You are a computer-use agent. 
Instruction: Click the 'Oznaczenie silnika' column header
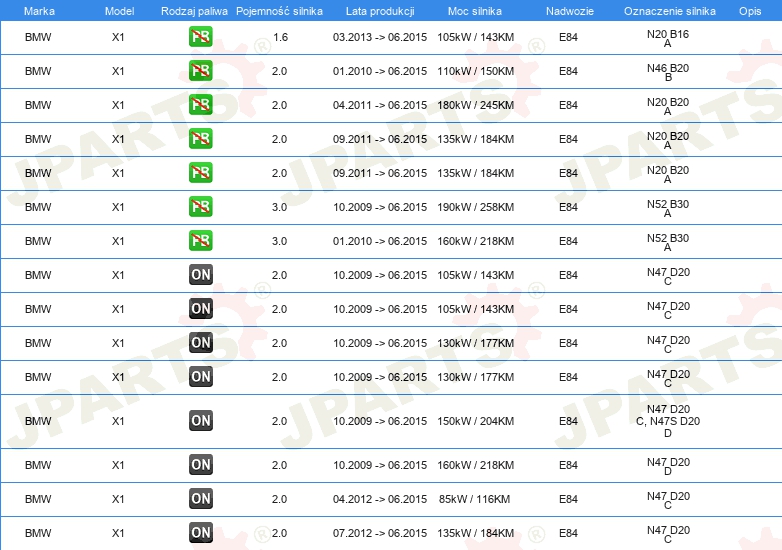669,11
